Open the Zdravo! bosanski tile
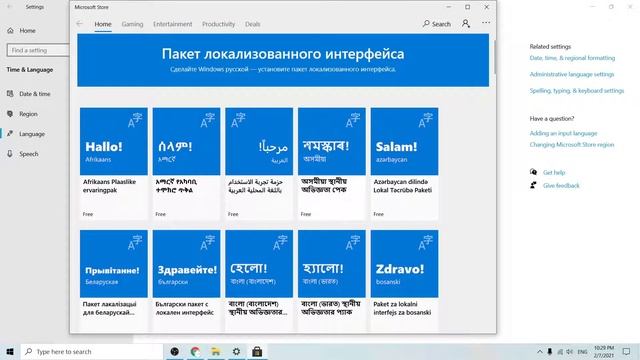This screenshot has width=640, height=360. click(404, 281)
